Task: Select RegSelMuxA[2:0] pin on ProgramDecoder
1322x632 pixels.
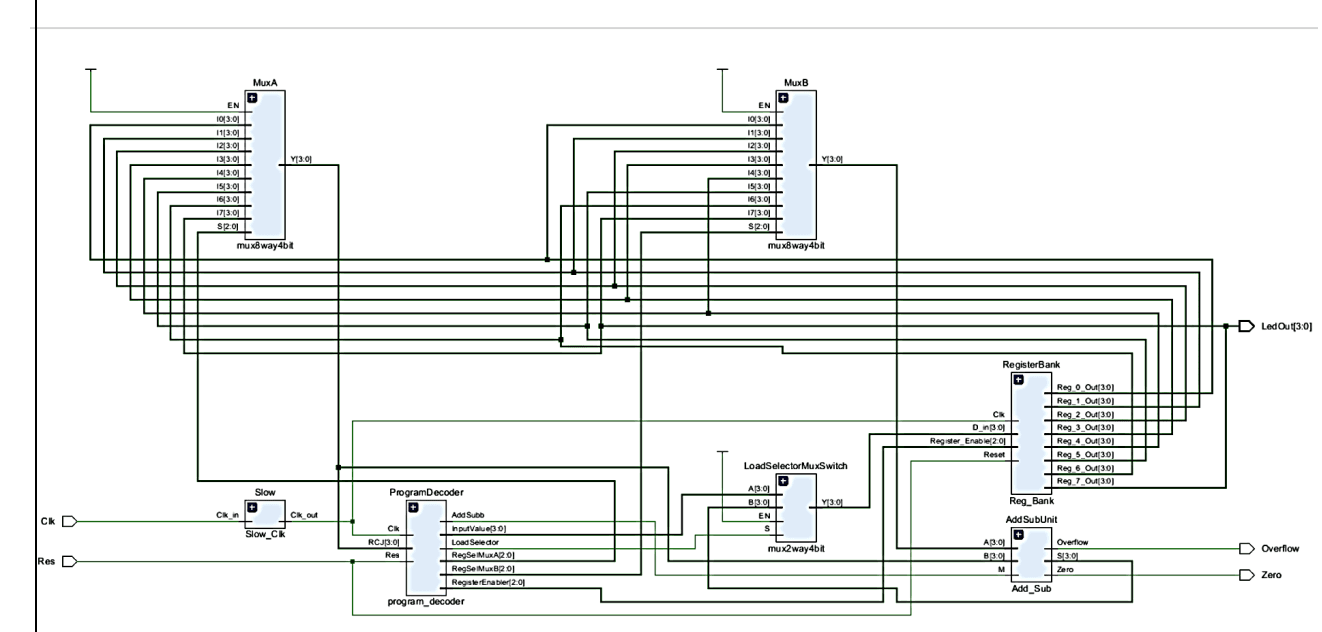Action: pos(485,555)
